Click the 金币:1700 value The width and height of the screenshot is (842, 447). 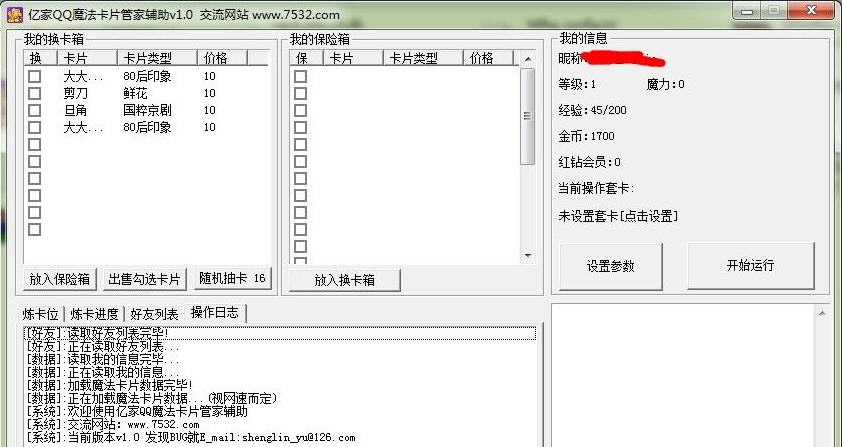click(x=586, y=136)
